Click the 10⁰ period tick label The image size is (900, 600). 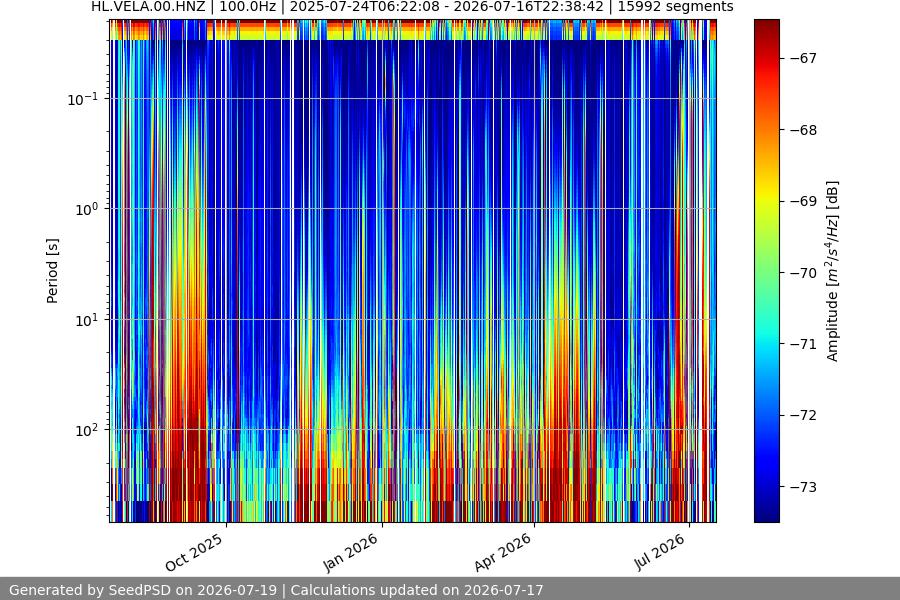pos(86,209)
